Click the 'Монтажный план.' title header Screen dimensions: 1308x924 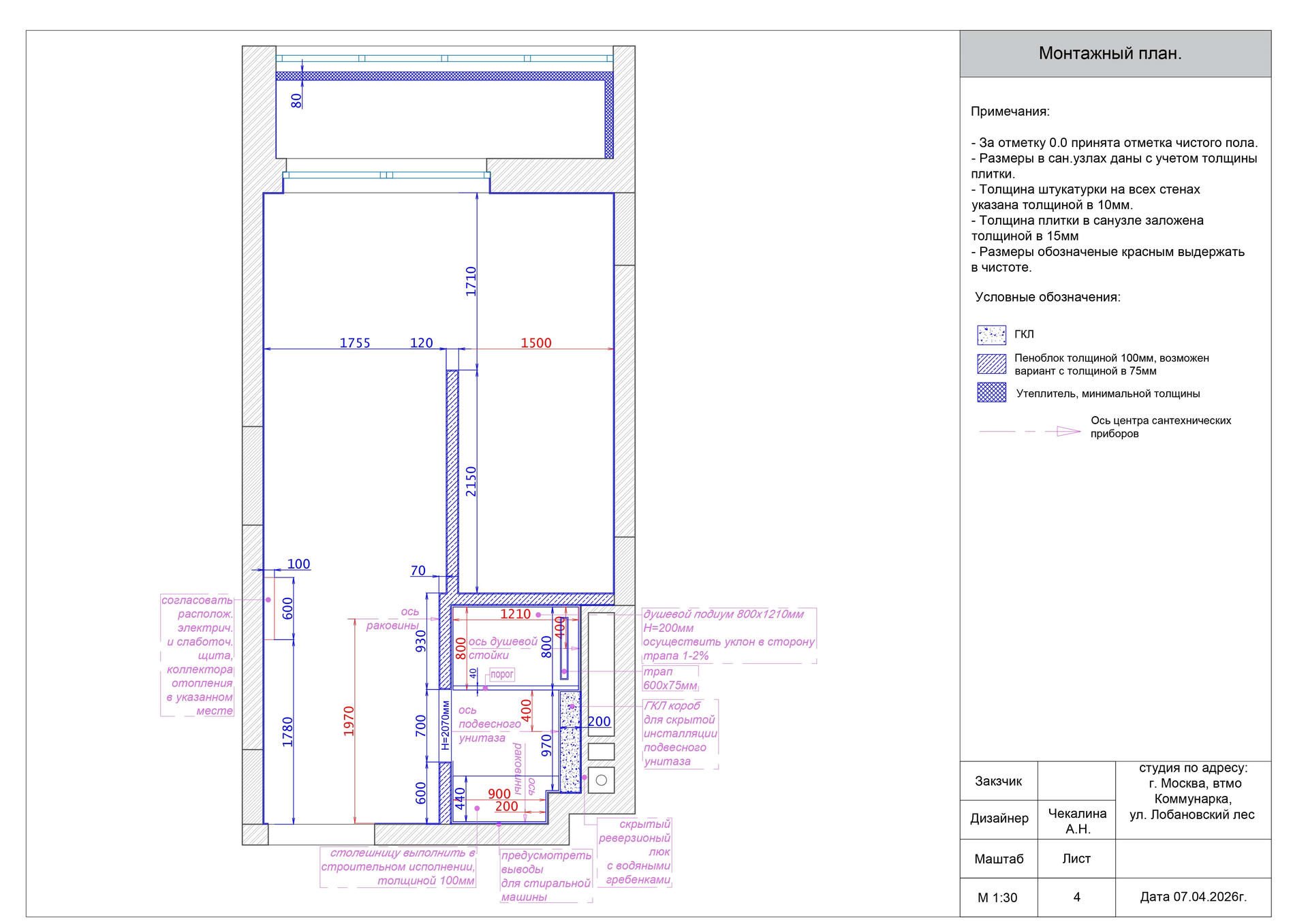coord(1110,54)
